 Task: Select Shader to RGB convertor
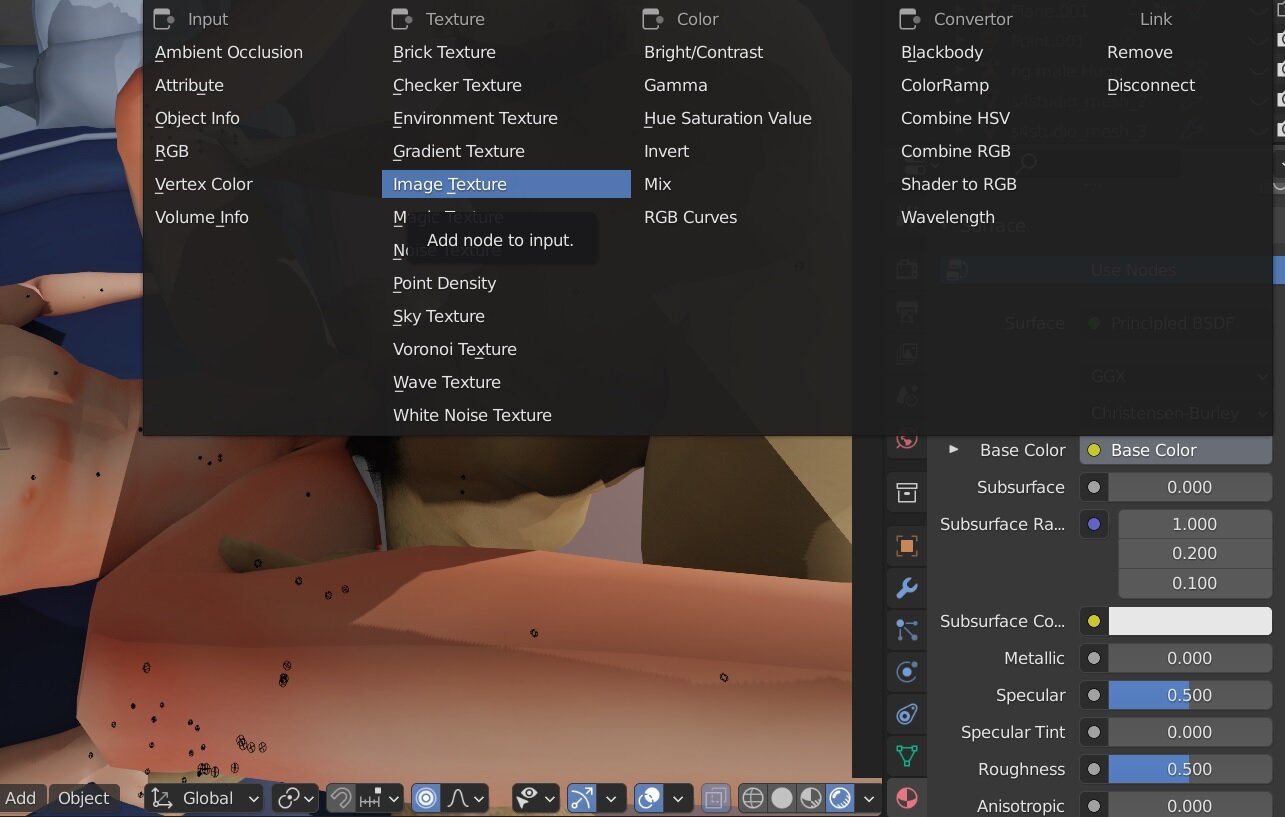[959, 184]
